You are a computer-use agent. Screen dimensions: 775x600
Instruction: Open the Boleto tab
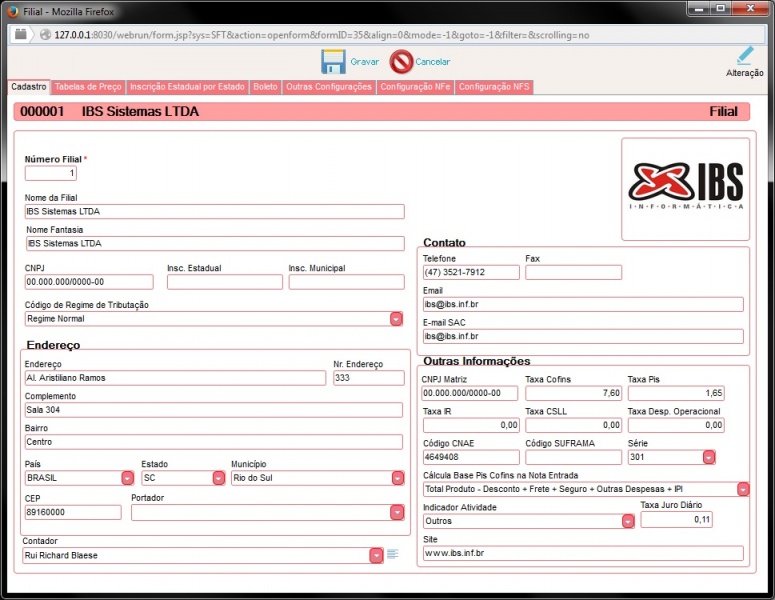click(x=265, y=86)
